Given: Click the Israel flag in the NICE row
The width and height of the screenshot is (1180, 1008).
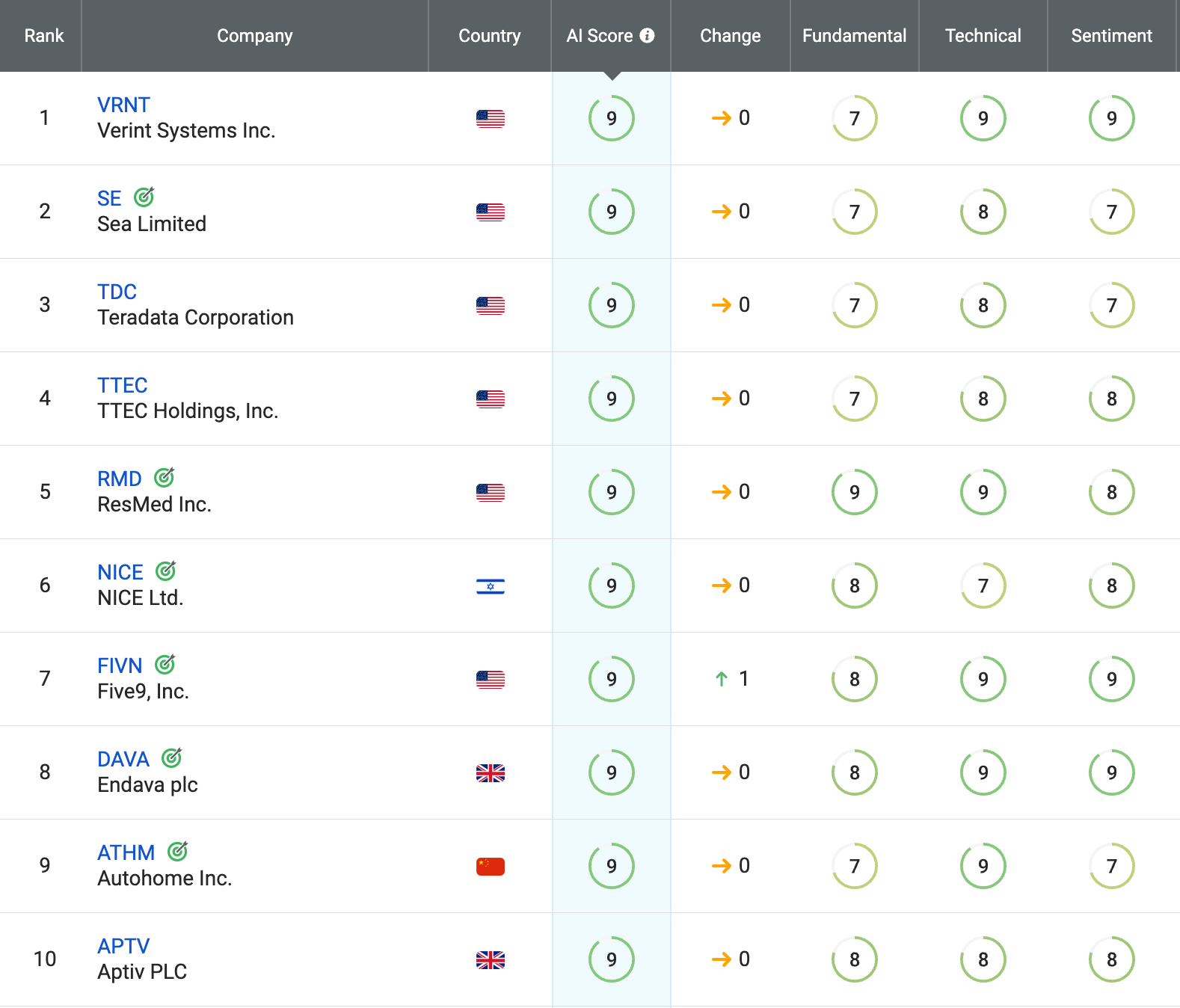Looking at the screenshot, I should [491, 586].
